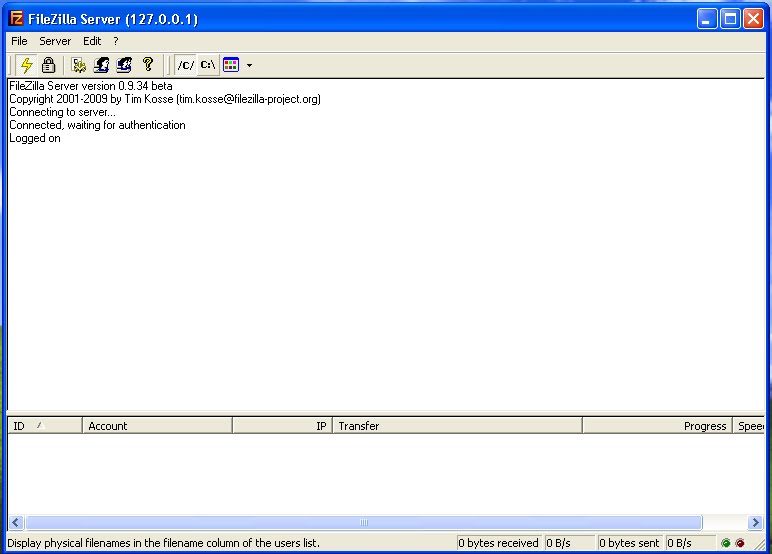Click the horizontal scrollbar thumb

click(x=364, y=522)
